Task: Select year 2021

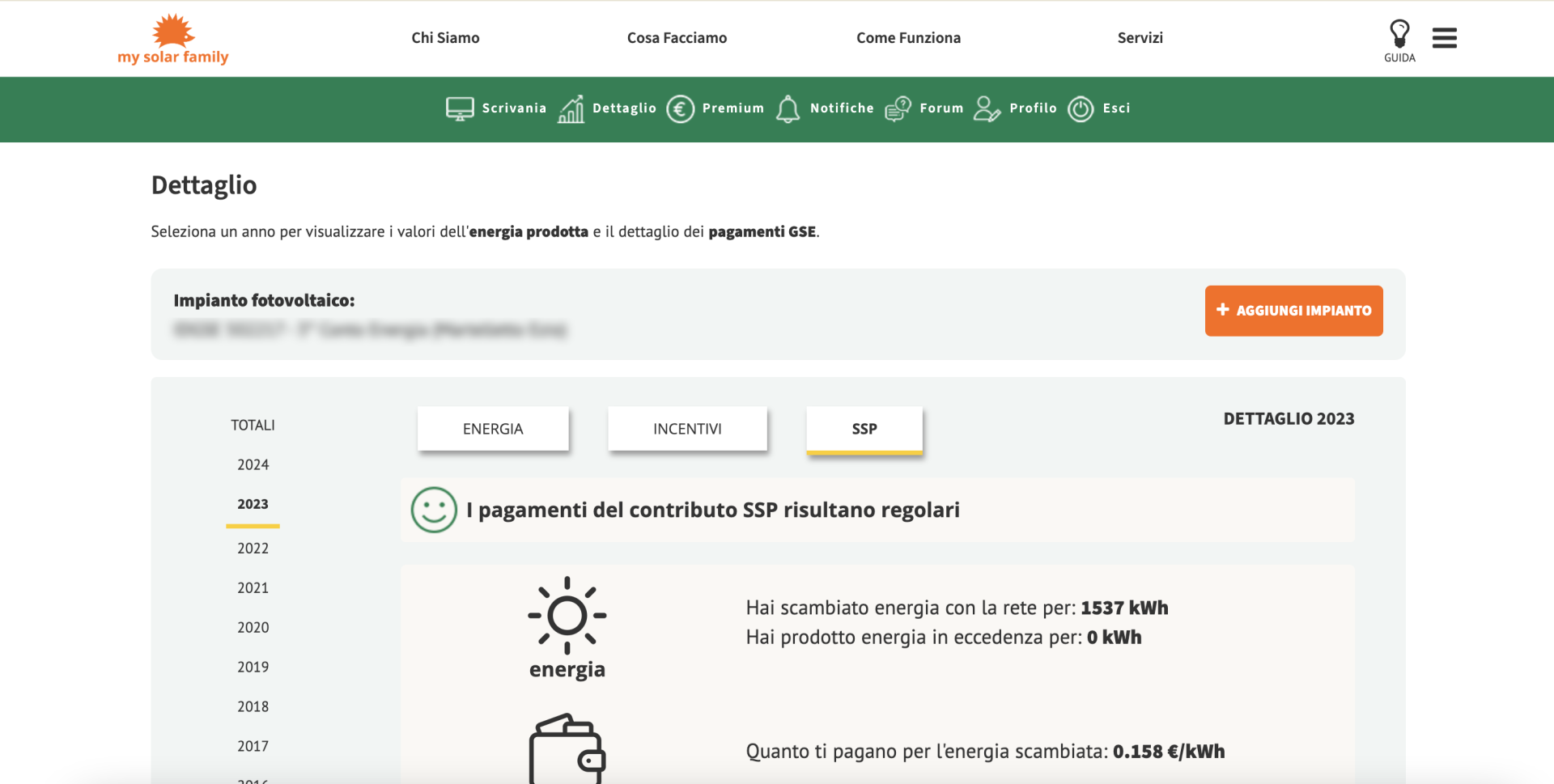Action: [253, 588]
